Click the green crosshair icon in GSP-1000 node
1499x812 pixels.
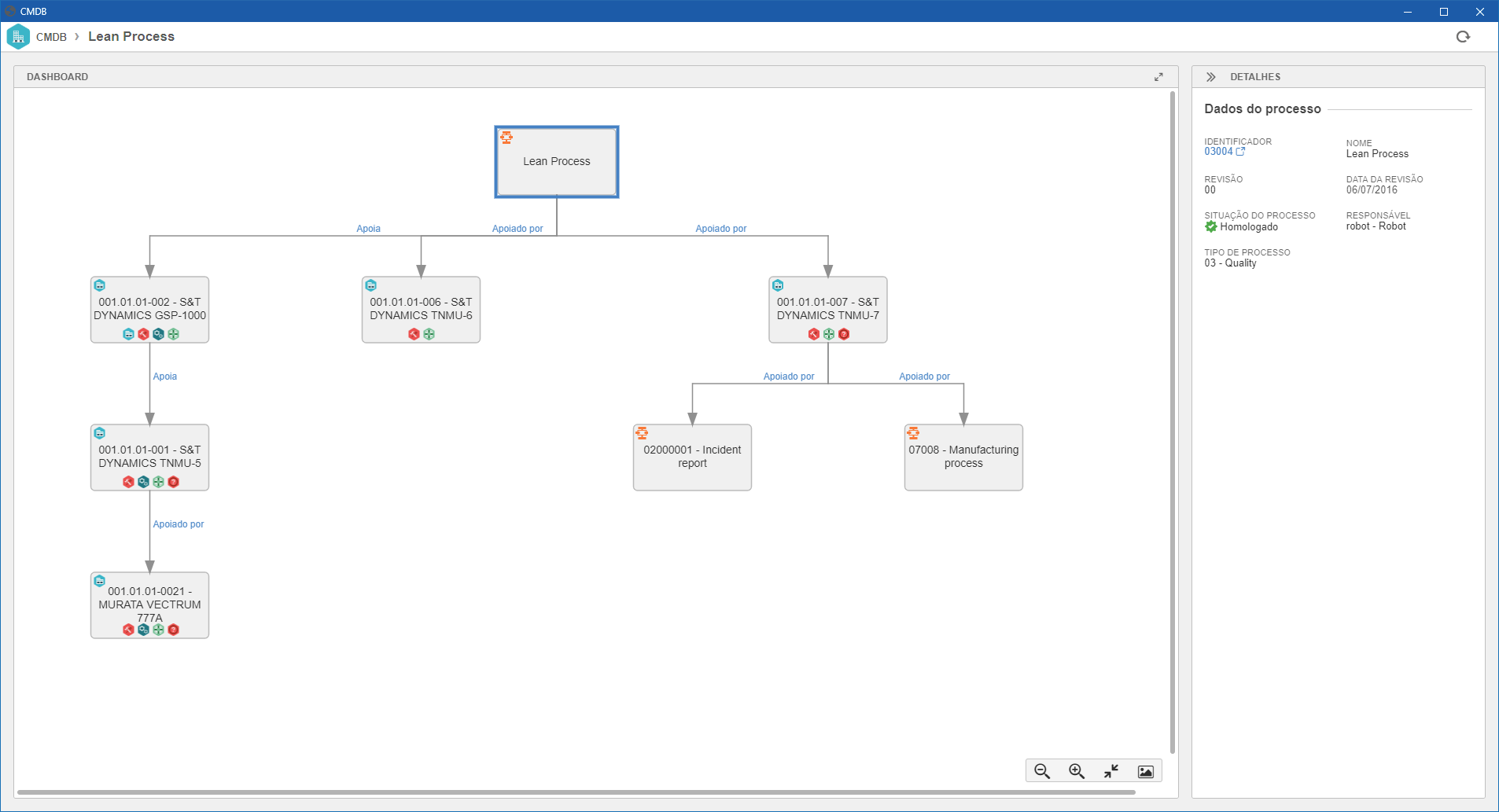[173, 334]
